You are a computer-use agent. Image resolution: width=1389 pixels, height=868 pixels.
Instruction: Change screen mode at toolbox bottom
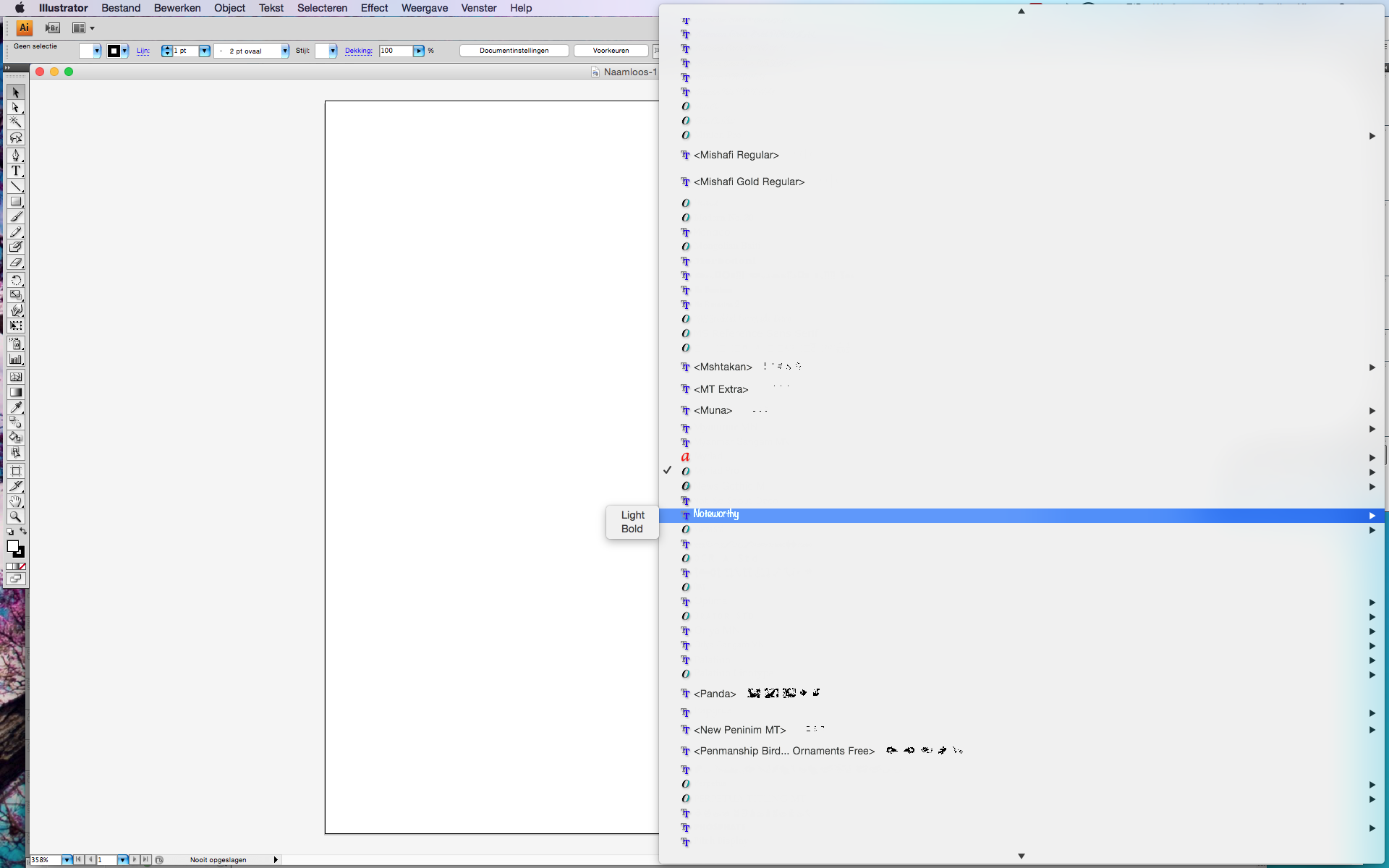16,579
